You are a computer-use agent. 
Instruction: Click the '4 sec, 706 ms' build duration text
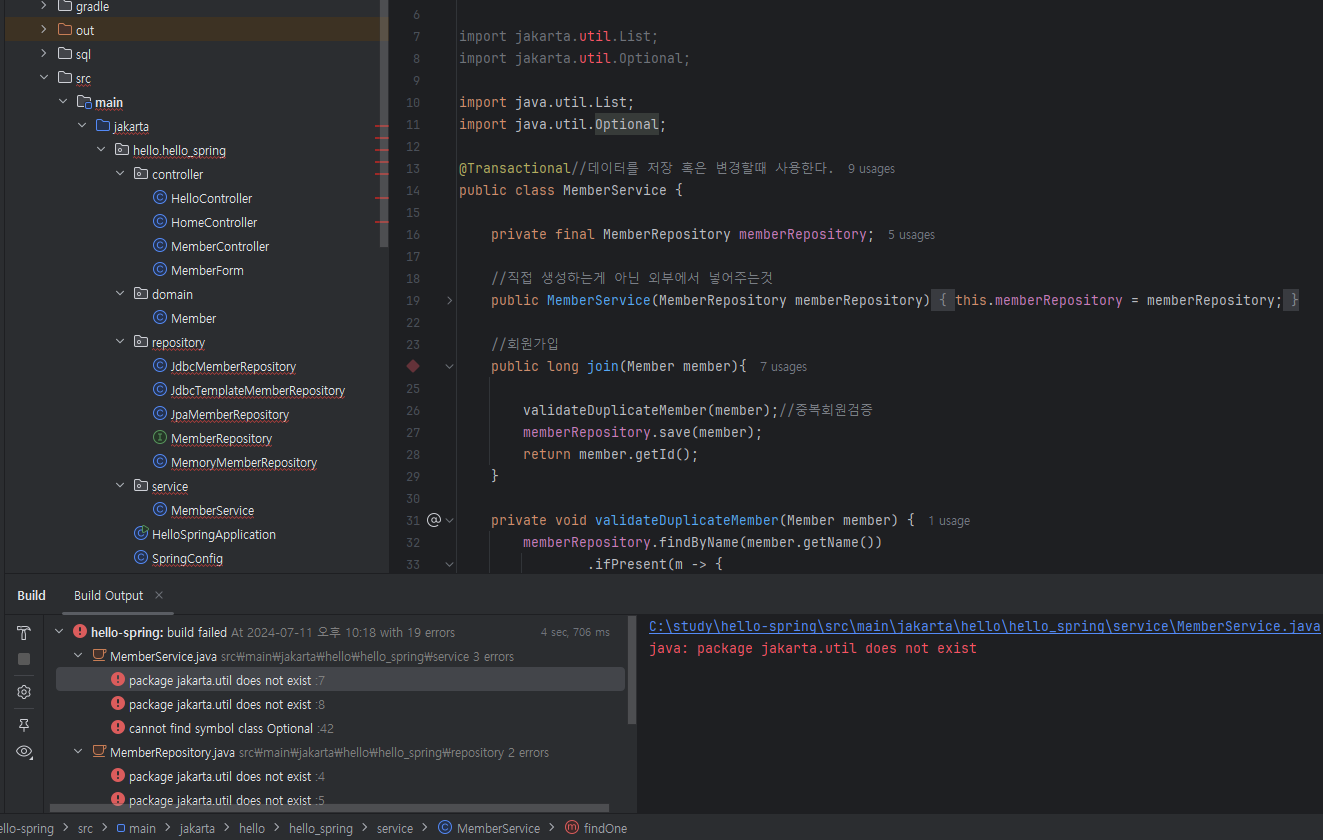coord(575,632)
